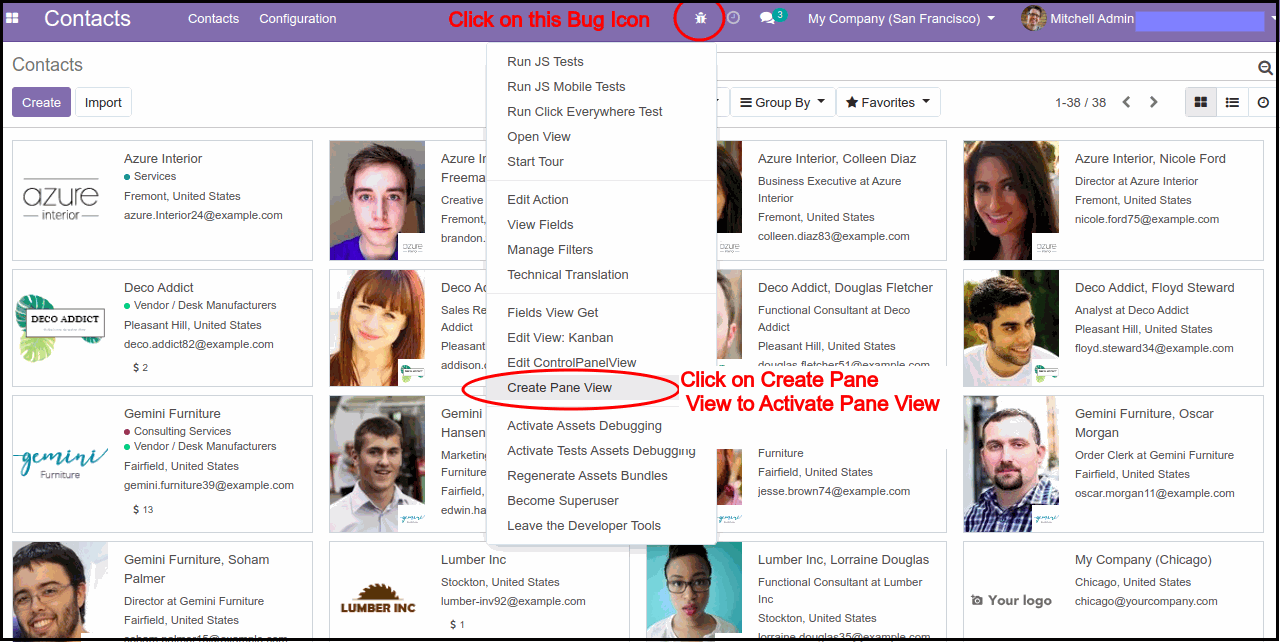Switch to kanban view icon

click(x=1201, y=102)
